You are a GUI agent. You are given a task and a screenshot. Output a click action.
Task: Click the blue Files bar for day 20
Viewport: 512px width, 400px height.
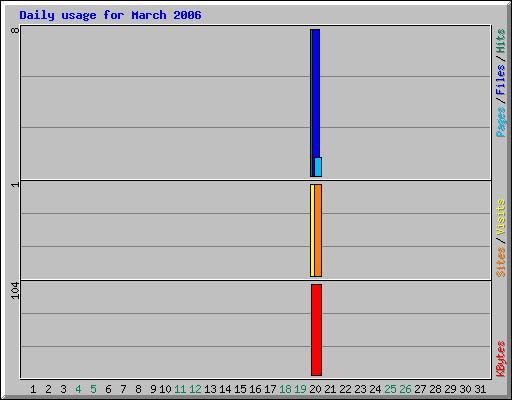[x=316, y=93]
